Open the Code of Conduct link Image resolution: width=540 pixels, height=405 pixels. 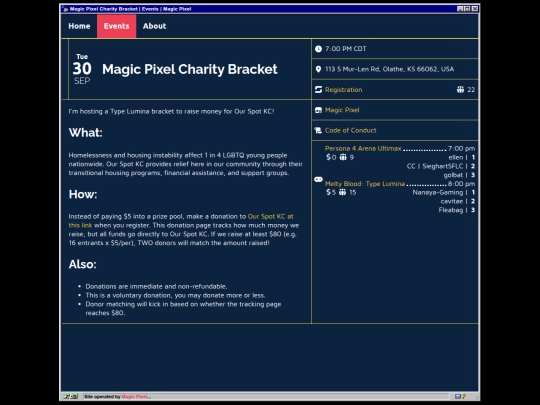351,131
